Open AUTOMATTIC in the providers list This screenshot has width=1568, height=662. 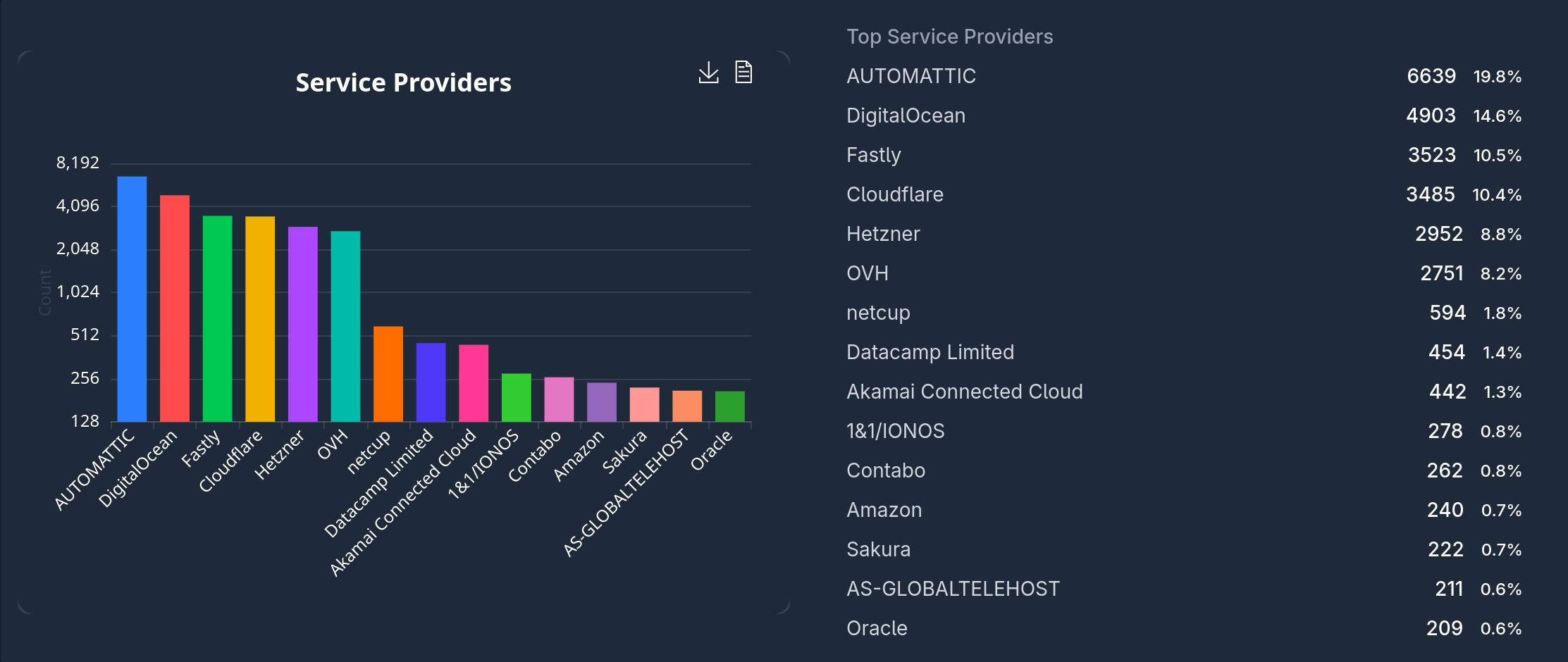click(x=910, y=76)
